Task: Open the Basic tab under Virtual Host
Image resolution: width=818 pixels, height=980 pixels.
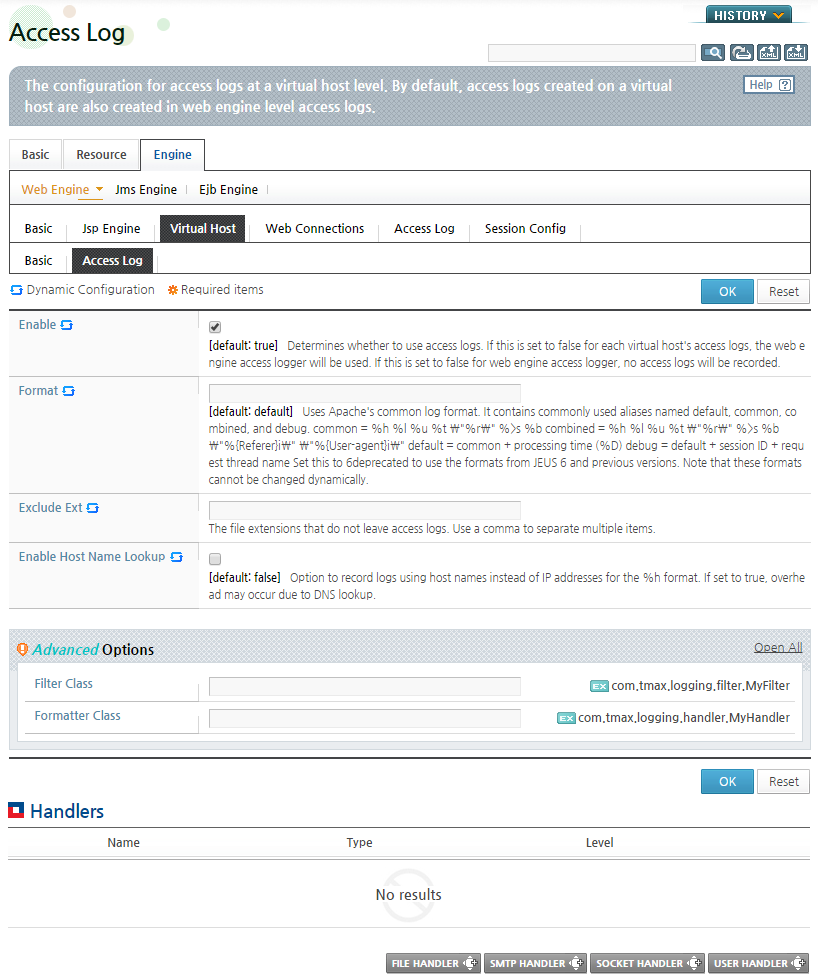Action: coord(38,261)
